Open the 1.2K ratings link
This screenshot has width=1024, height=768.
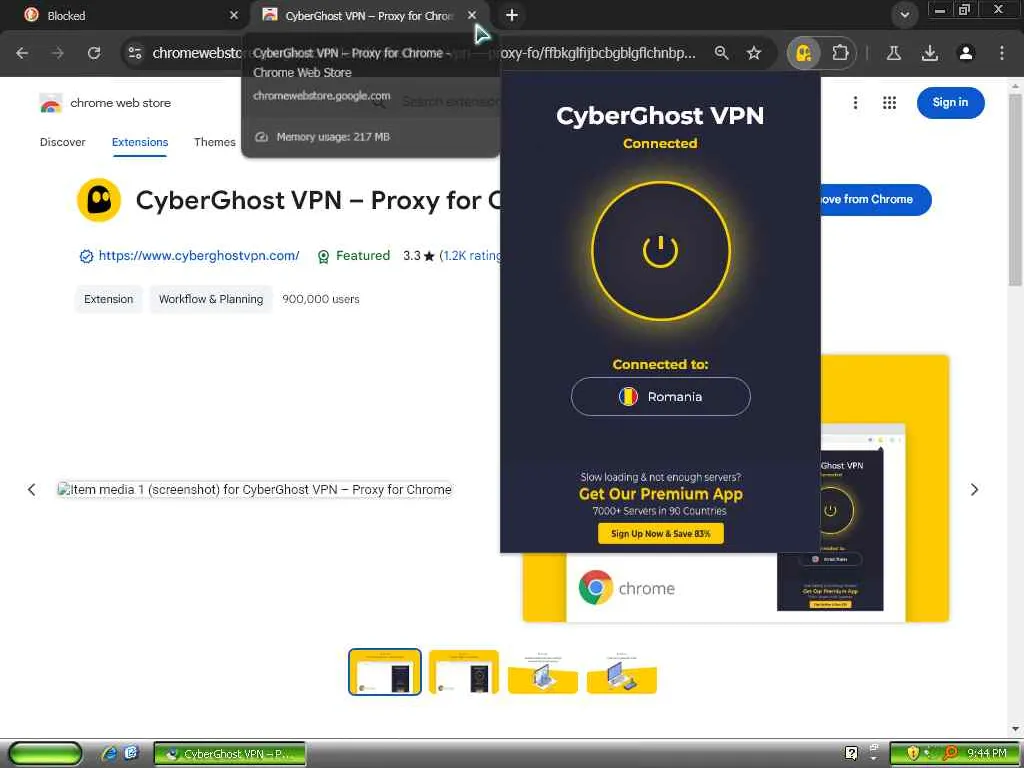(x=470, y=255)
